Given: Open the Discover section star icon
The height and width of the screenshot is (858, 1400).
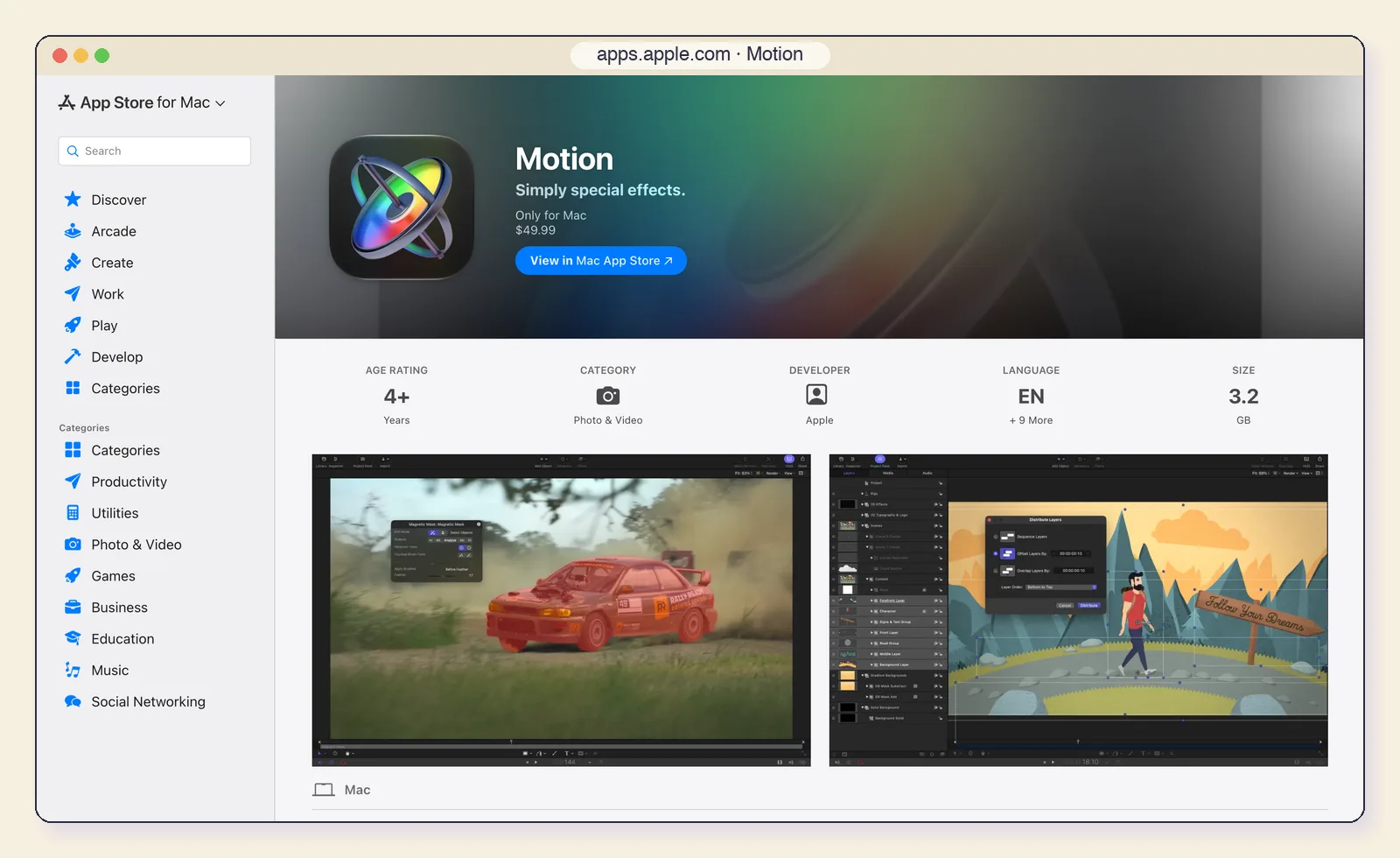Looking at the screenshot, I should [x=73, y=200].
